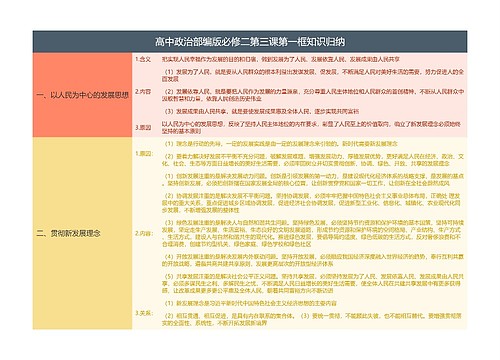Select paragraph (2) 相互贯通、相互促进
The image size is (500, 360).
tap(312, 319)
